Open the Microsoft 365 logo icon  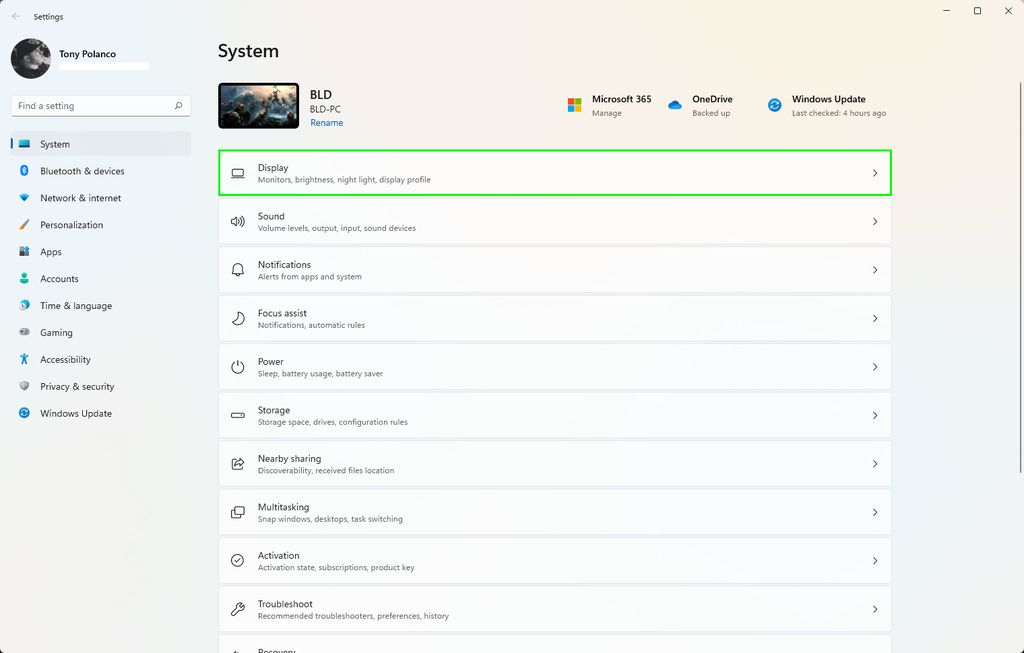pyautogui.click(x=575, y=105)
